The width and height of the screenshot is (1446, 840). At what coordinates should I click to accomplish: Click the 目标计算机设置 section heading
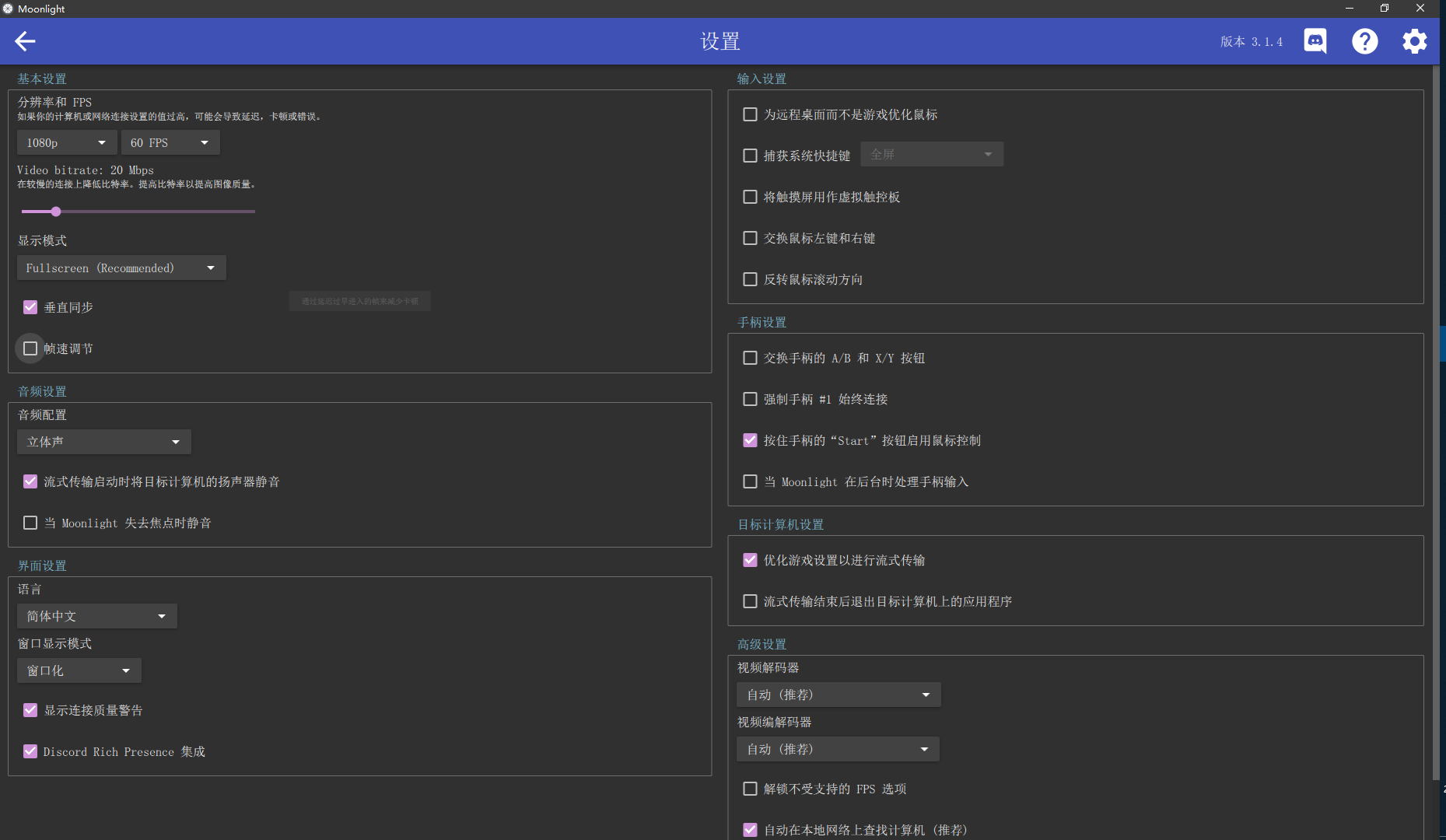(780, 524)
